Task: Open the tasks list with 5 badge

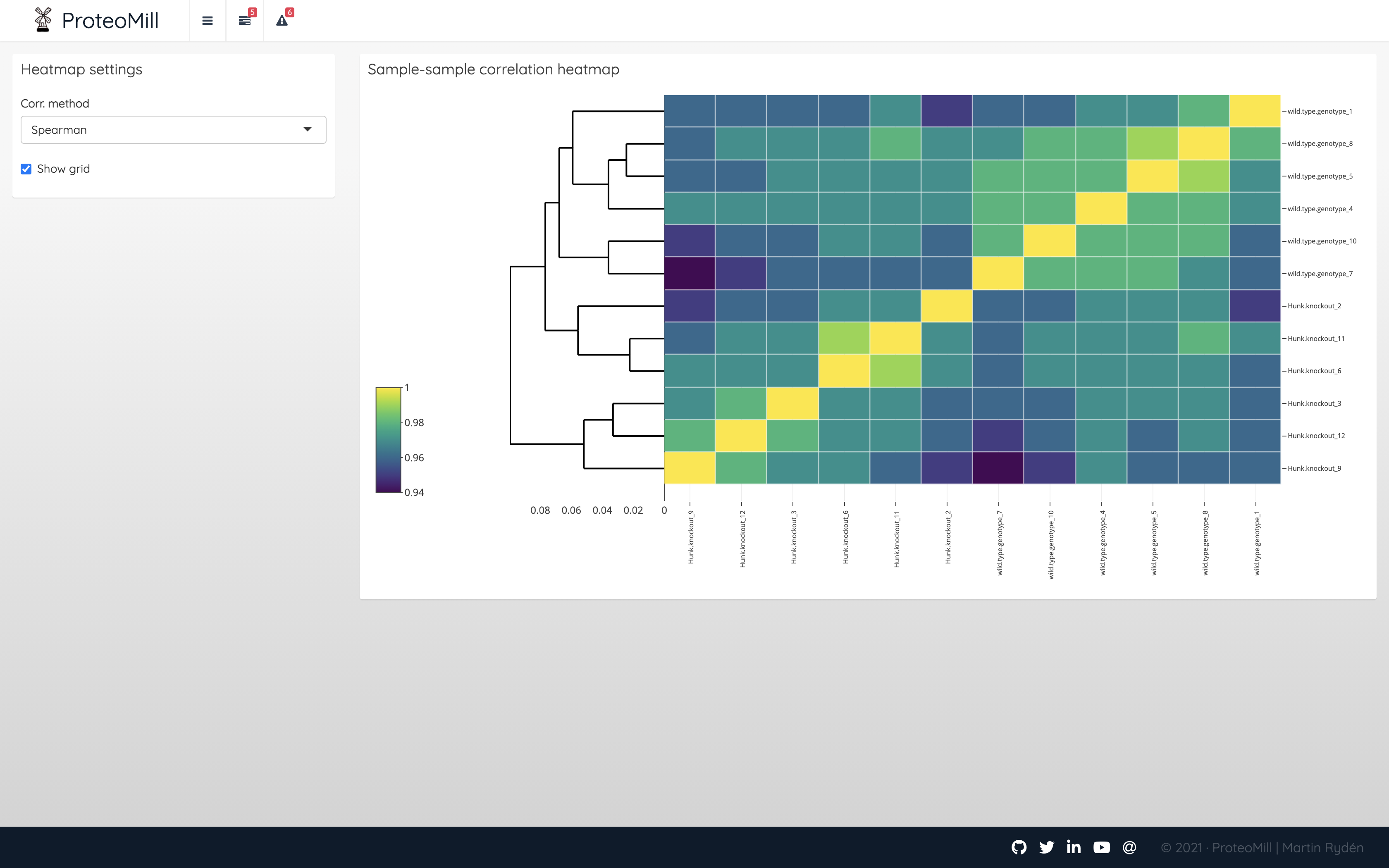Action: 244,21
